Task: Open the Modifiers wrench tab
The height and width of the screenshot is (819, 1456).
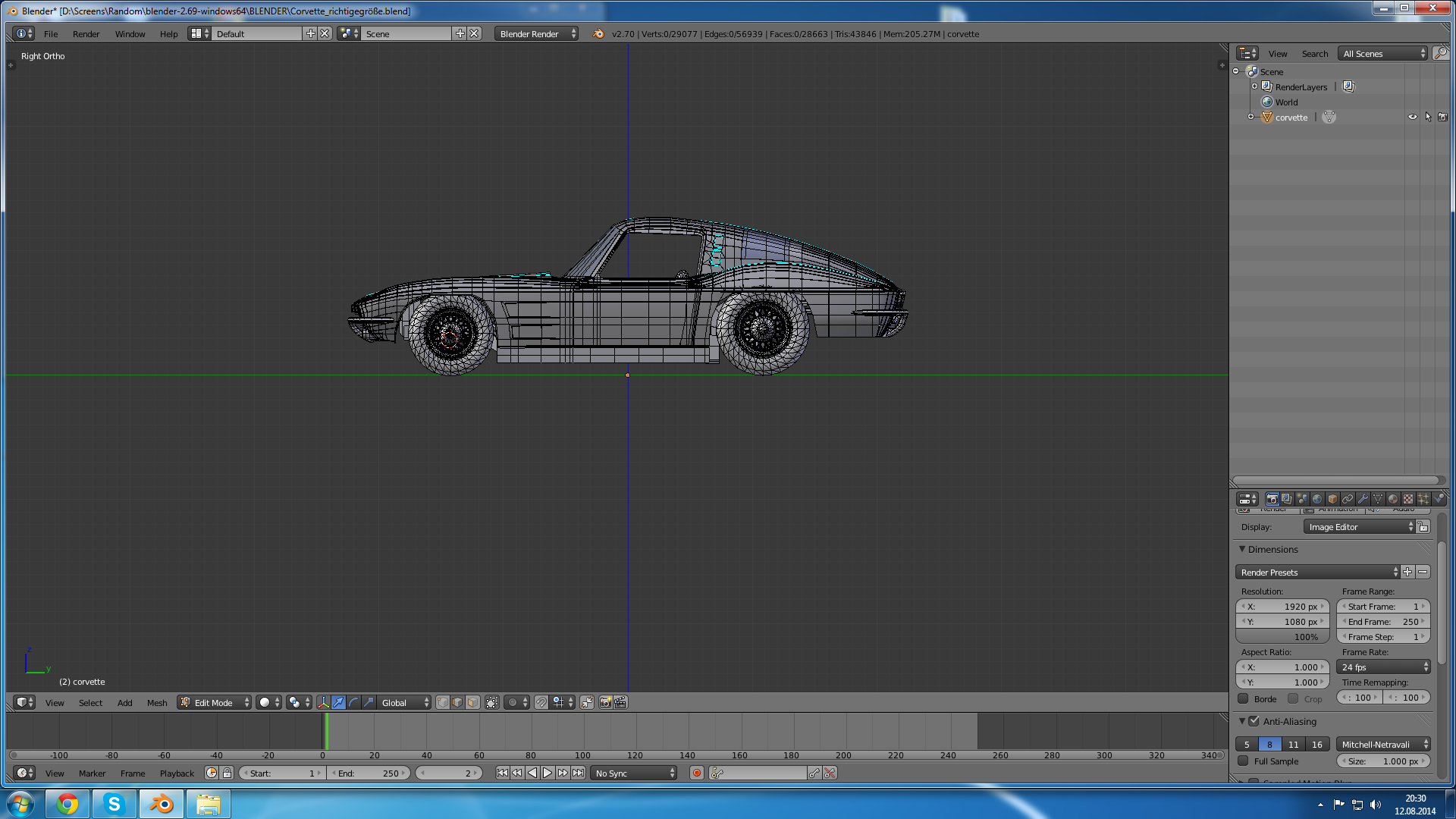Action: coord(1363,499)
